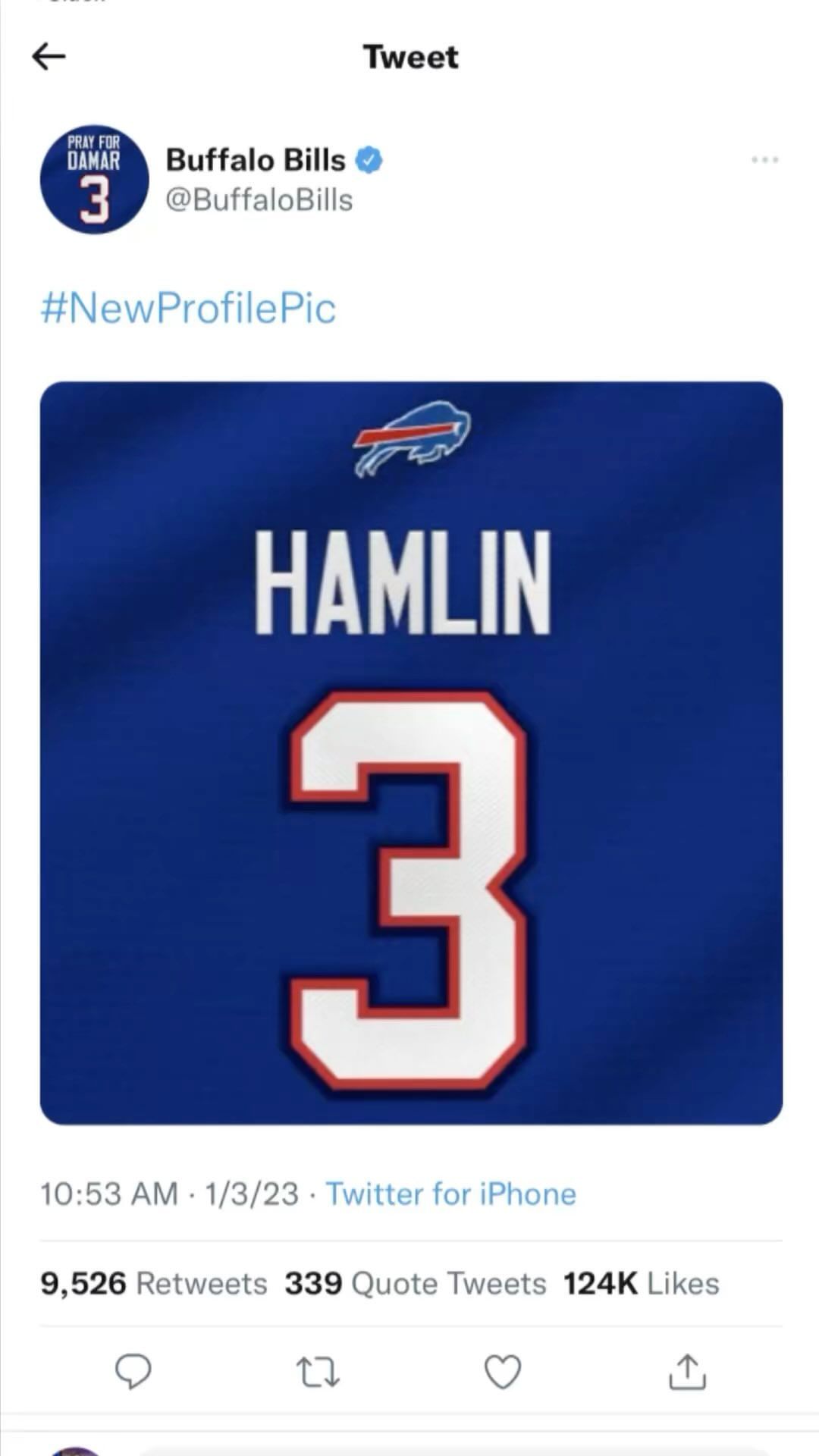View the 124K Likes list
Screen dimensions: 819x1456
pyautogui.click(x=642, y=1283)
